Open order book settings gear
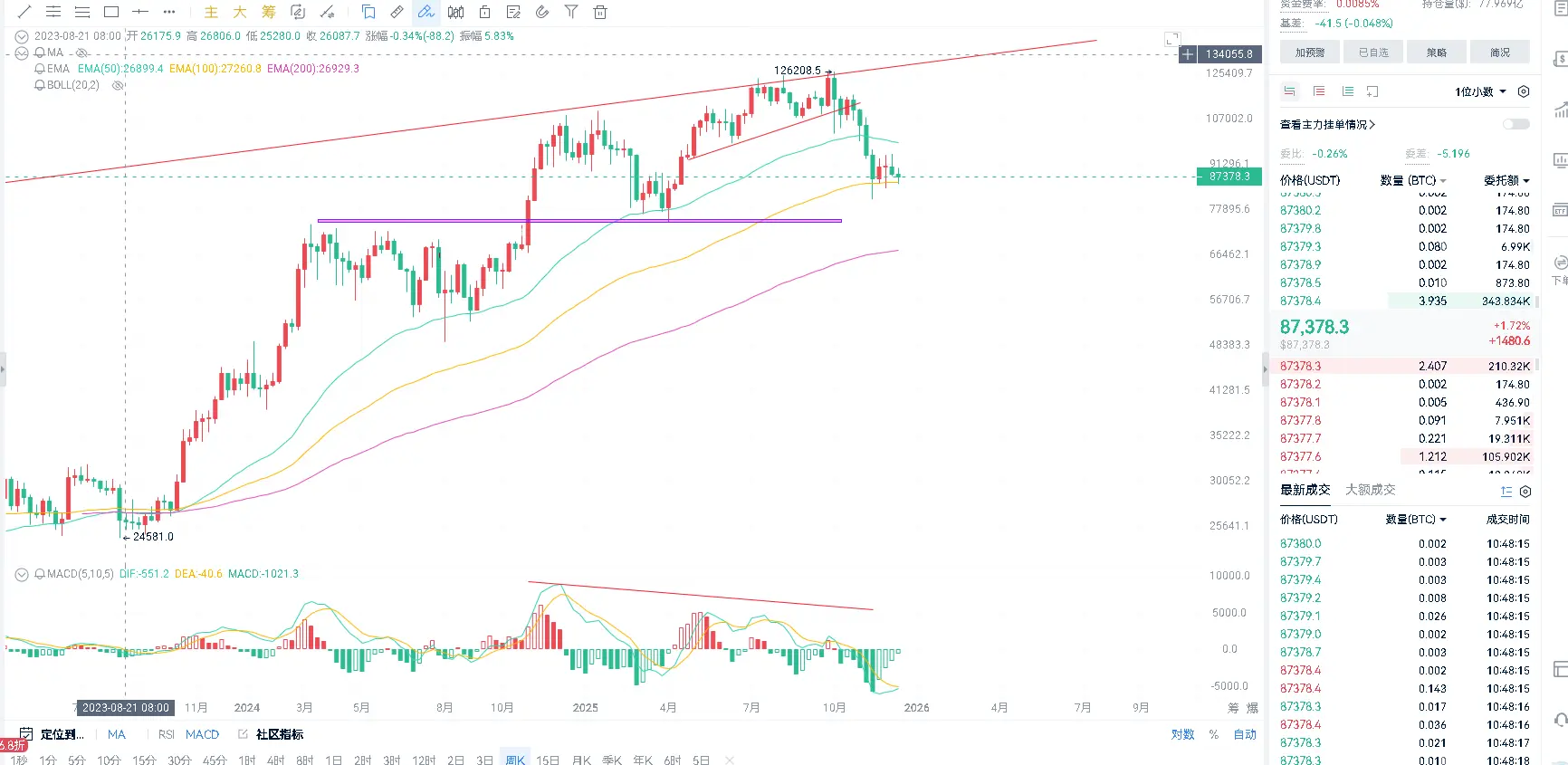1568x765 pixels. point(1524,91)
